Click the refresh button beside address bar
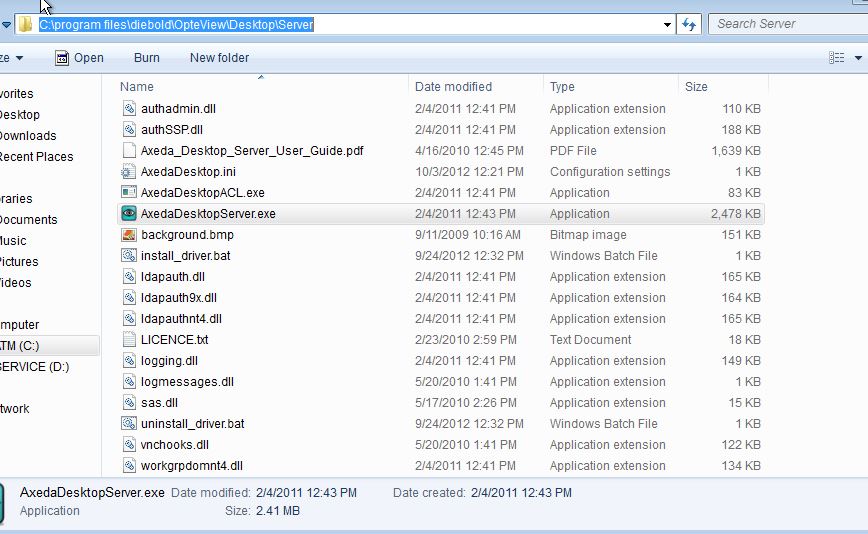The image size is (868, 534). (x=689, y=24)
